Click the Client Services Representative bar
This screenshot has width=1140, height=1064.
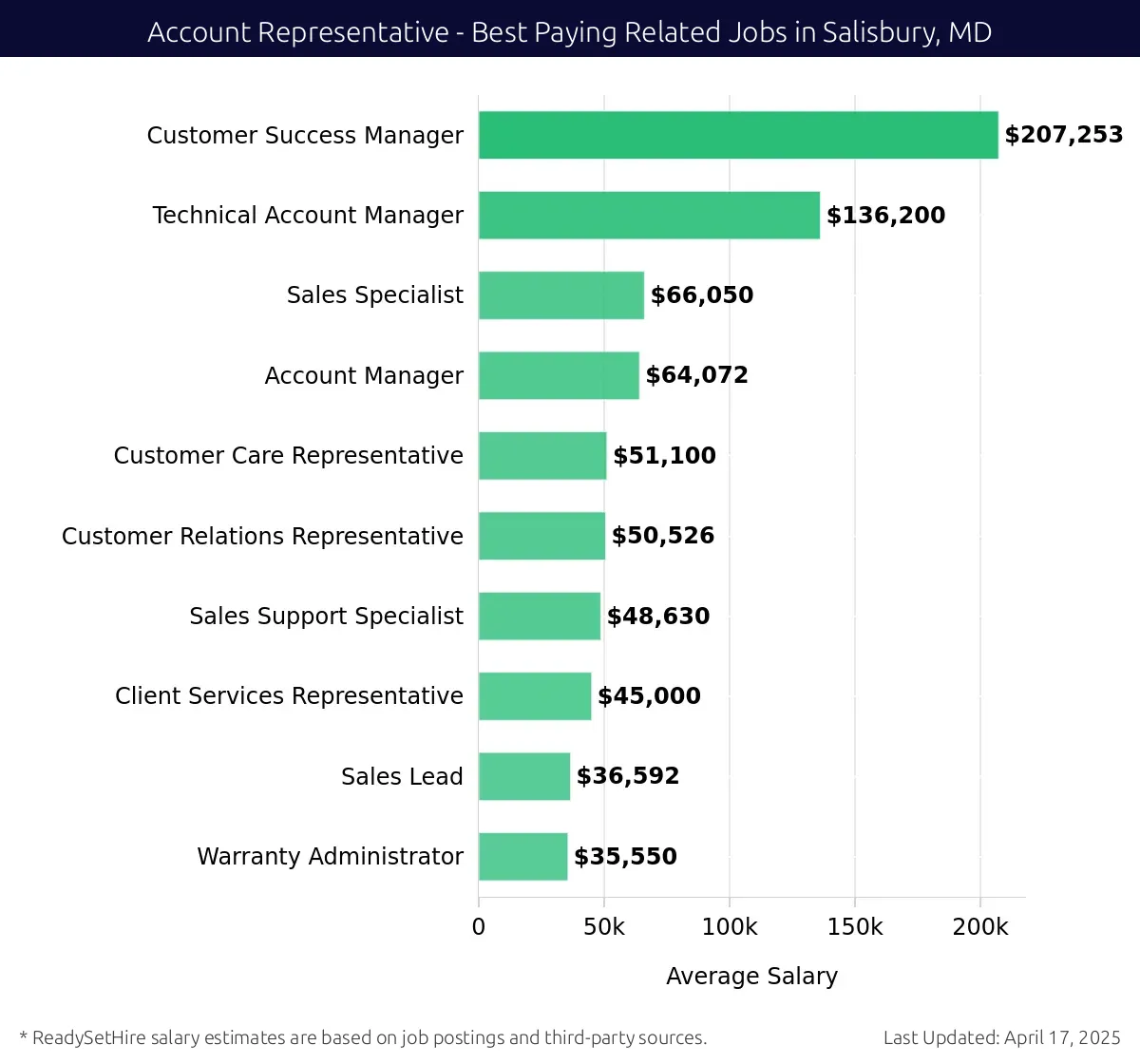point(535,696)
